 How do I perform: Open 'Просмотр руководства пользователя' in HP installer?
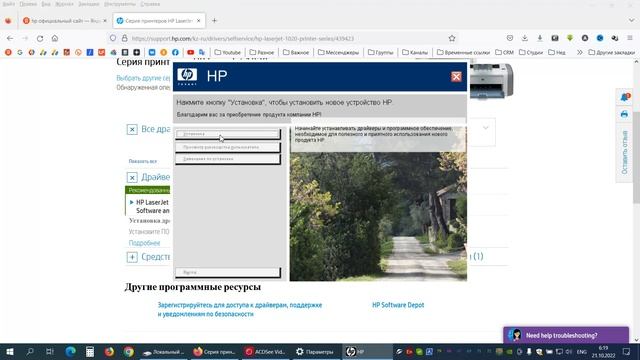pos(228,147)
